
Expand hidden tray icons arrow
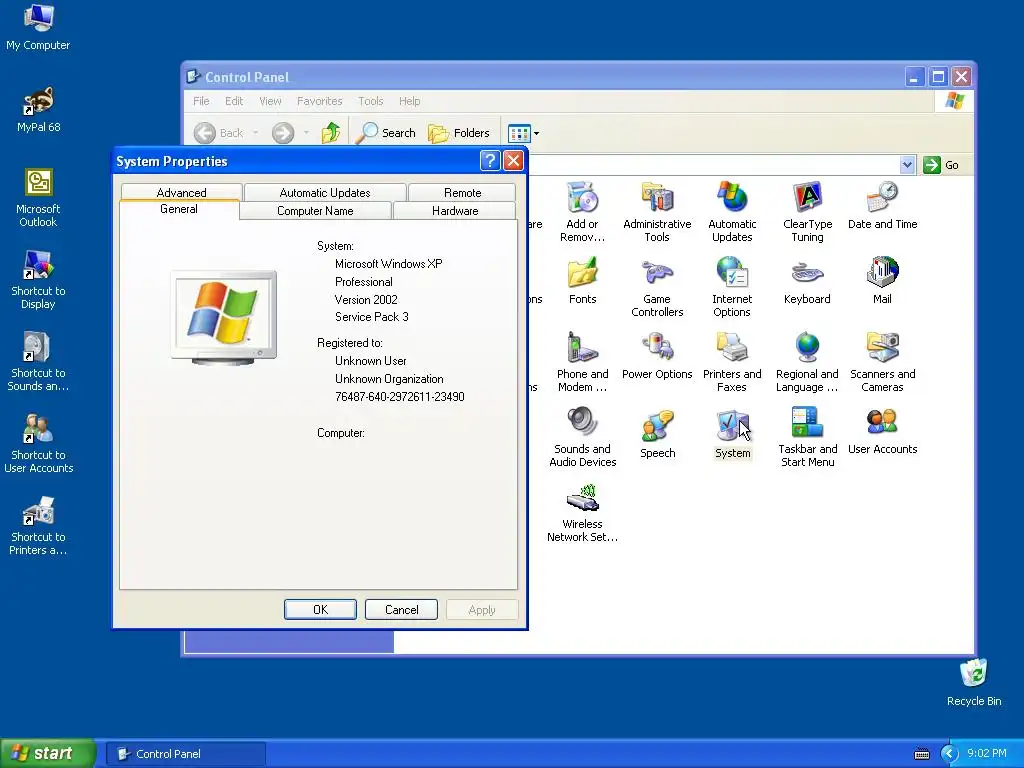949,754
